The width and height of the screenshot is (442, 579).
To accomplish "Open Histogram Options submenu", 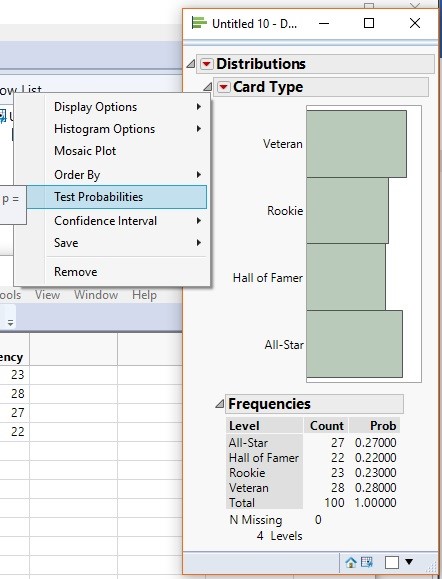I will (x=117, y=129).
